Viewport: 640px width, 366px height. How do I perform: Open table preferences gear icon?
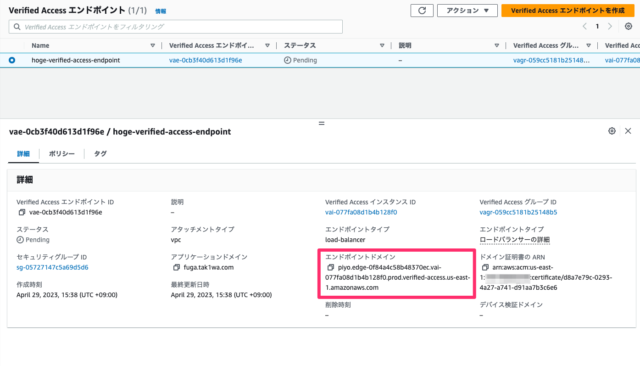tap(628, 26)
